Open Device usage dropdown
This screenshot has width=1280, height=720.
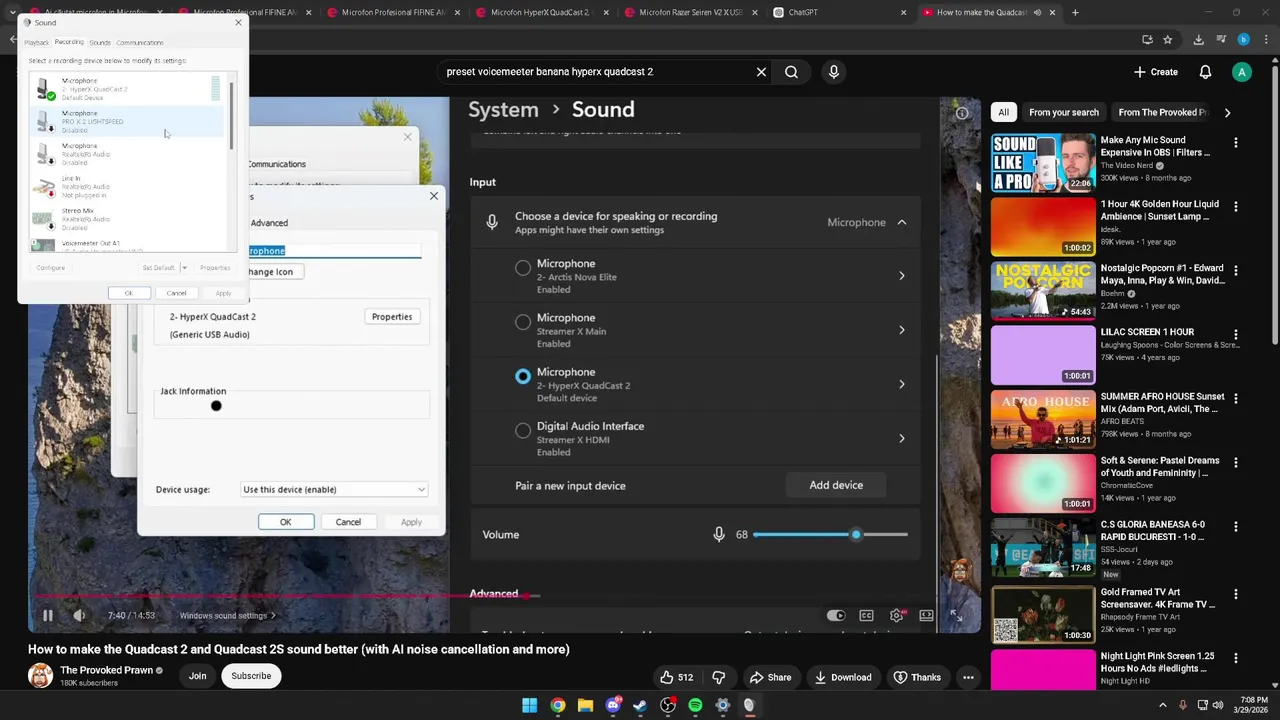pyautogui.click(x=334, y=490)
